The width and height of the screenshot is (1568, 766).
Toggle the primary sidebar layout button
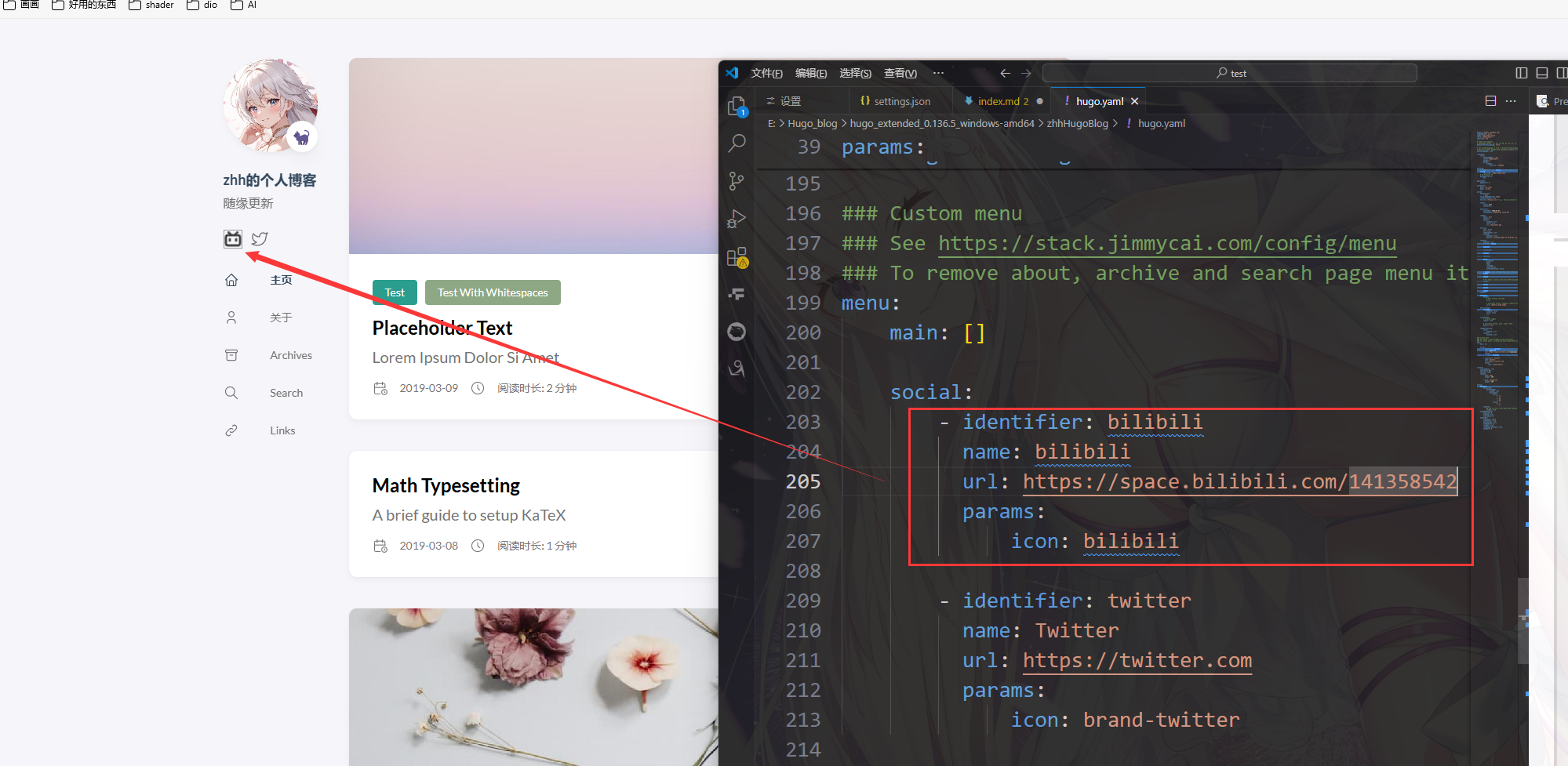pyautogui.click(x=1521, y=73)
